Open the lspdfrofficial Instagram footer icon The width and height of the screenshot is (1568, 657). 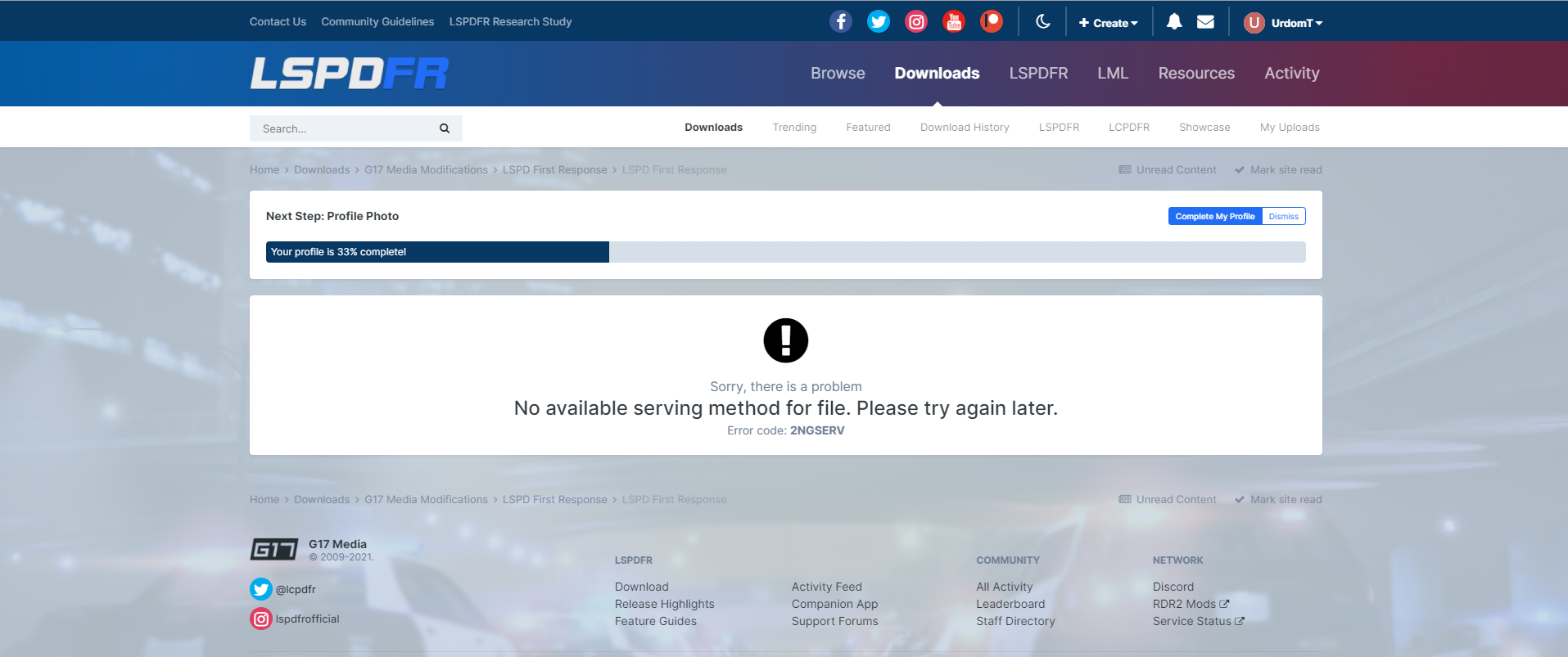[261, 619]
